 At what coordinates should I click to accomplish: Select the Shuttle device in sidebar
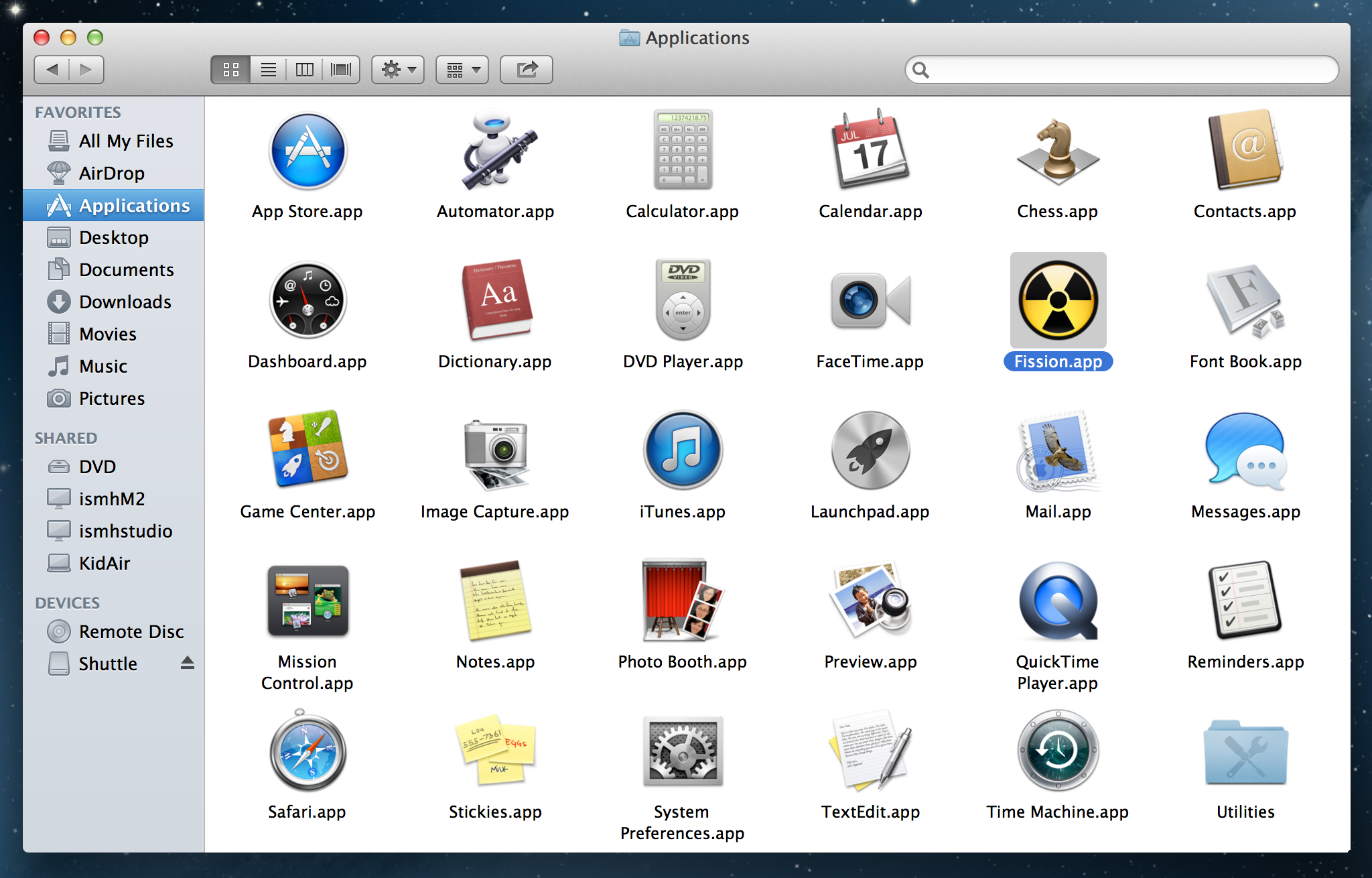pos(113,664)
